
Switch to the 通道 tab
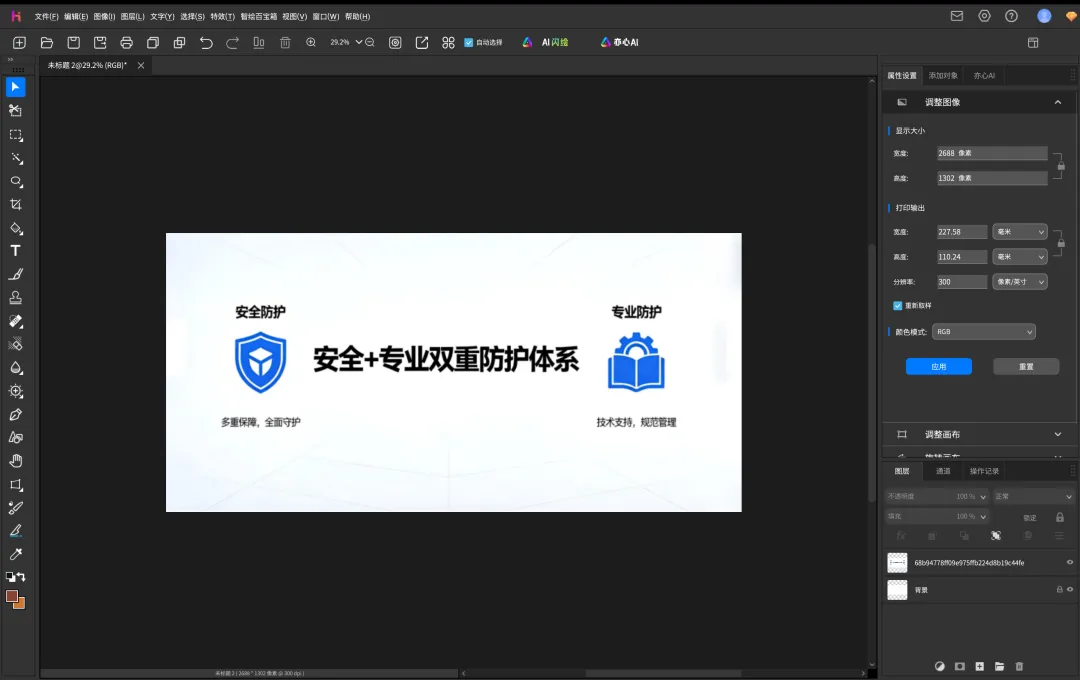(943, 471)
